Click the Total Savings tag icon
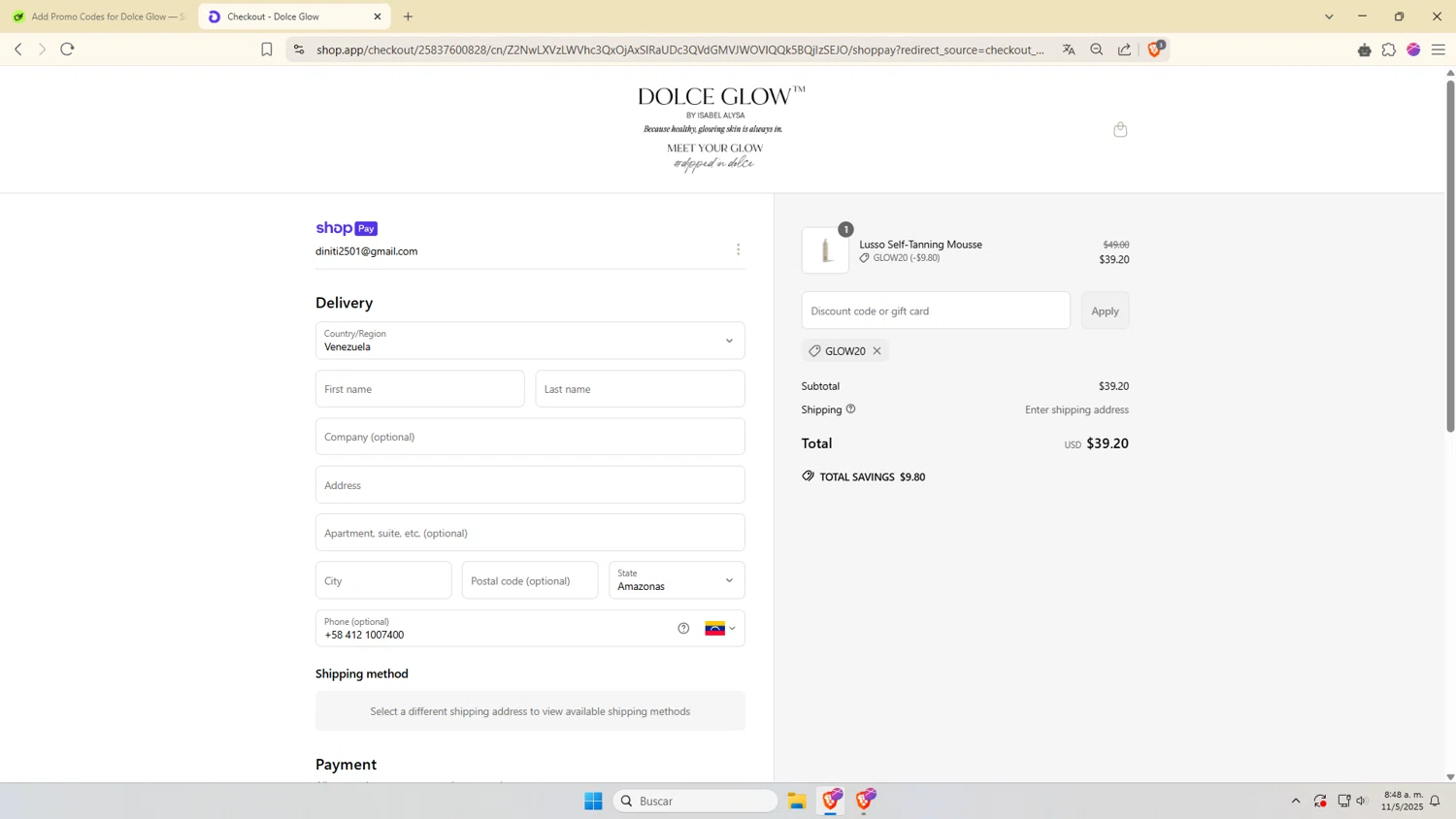1456x819 pixels. tap(809, 476)
